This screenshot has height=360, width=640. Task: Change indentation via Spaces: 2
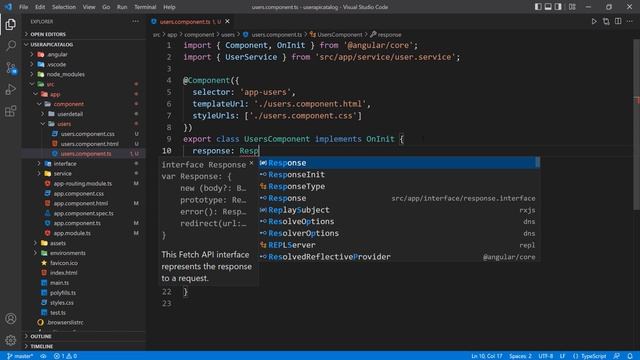pos(520,356)
